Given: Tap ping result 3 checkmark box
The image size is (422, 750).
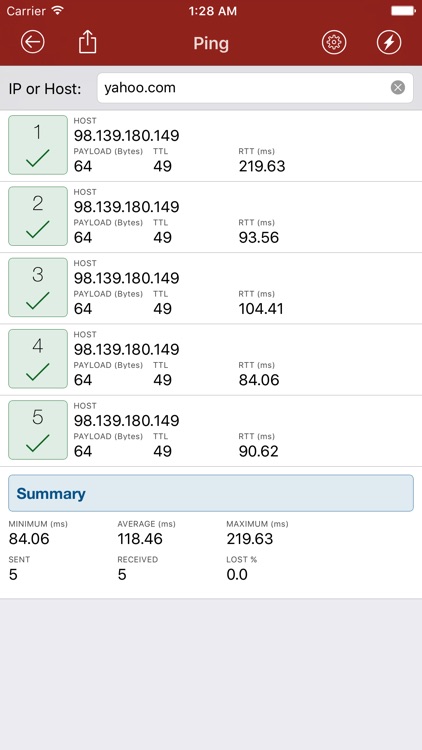Looking at the screenshot, I should tap(38, 287).
